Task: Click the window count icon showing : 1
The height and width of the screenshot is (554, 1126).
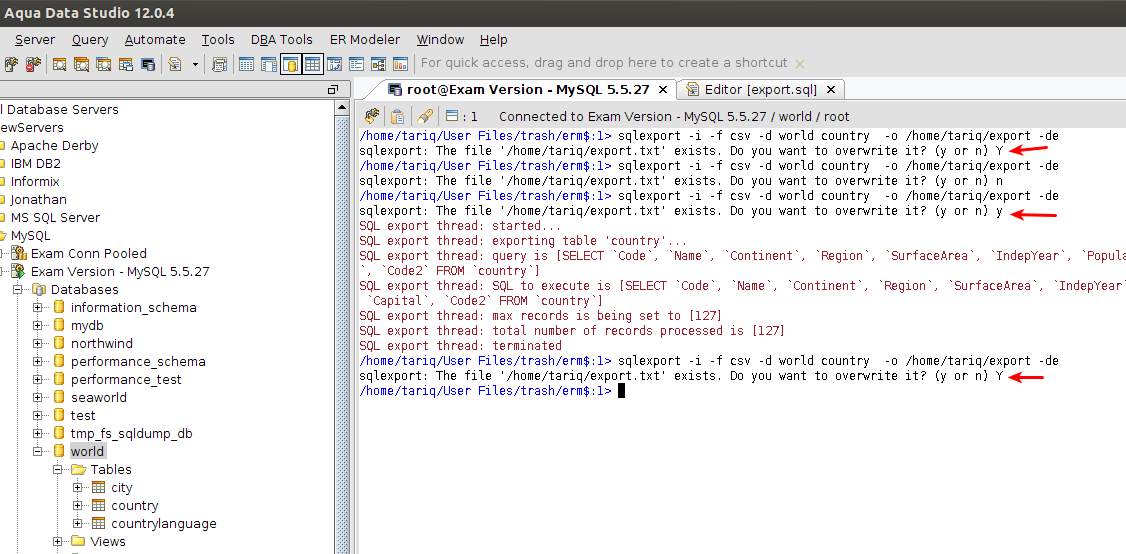Action: 461,116
